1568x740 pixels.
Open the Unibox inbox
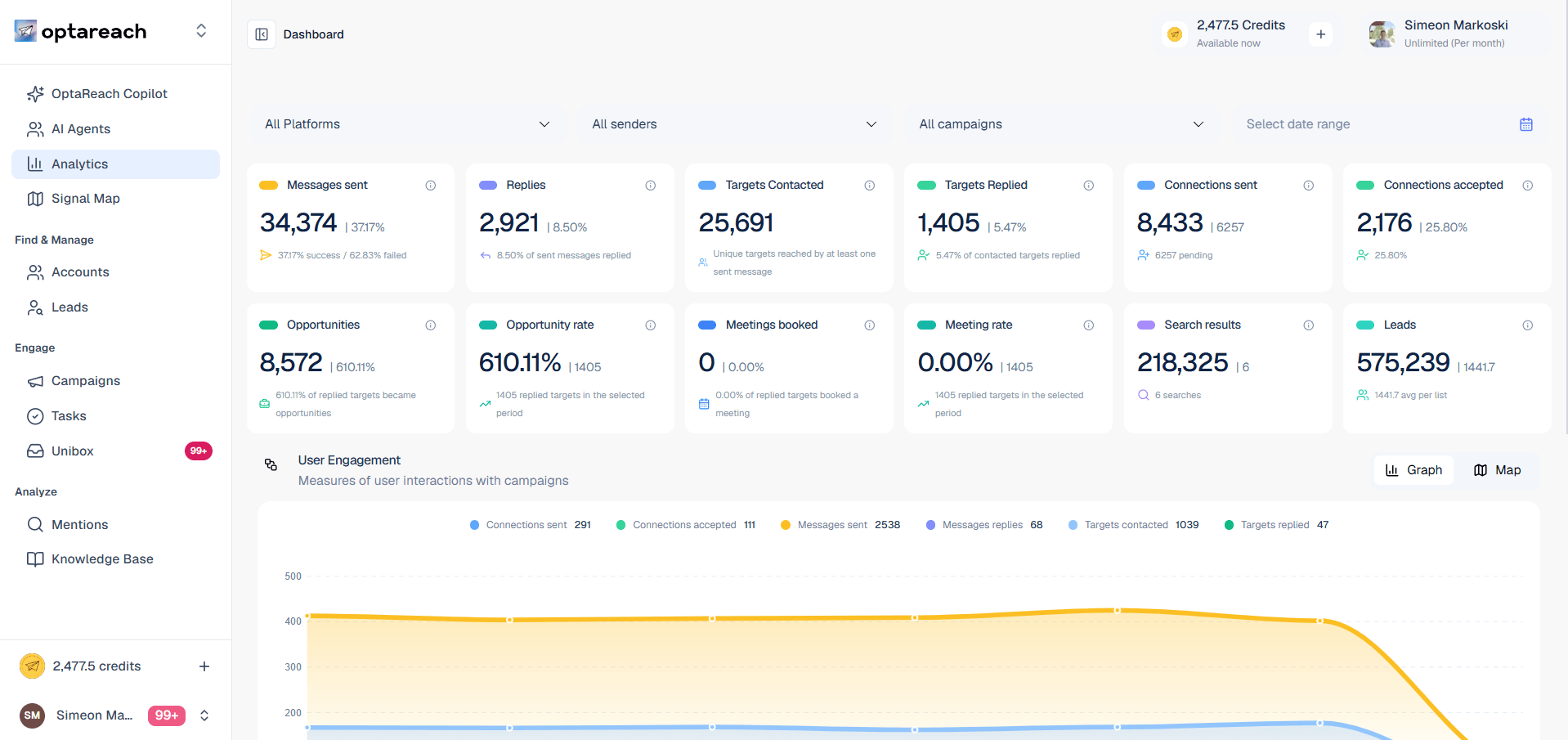115,451
